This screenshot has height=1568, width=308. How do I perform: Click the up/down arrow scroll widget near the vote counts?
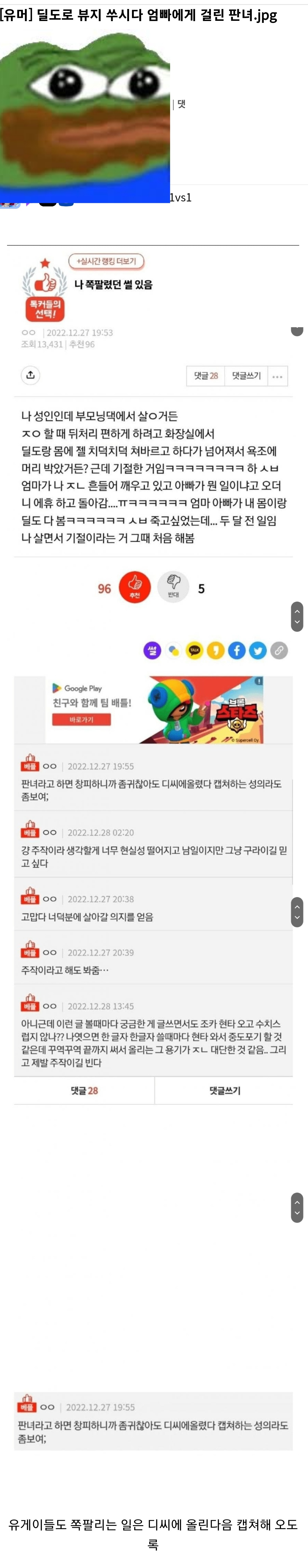tap(297, 617)
